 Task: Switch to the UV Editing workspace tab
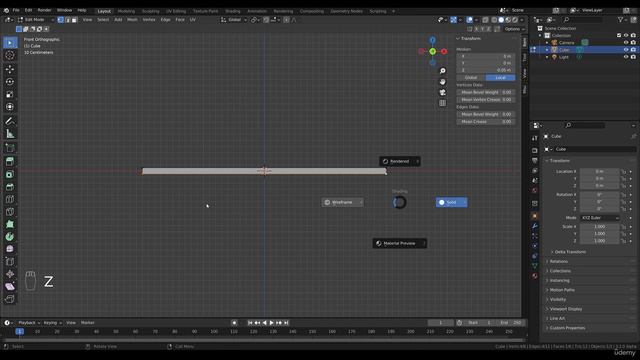[x=176, y=11]
